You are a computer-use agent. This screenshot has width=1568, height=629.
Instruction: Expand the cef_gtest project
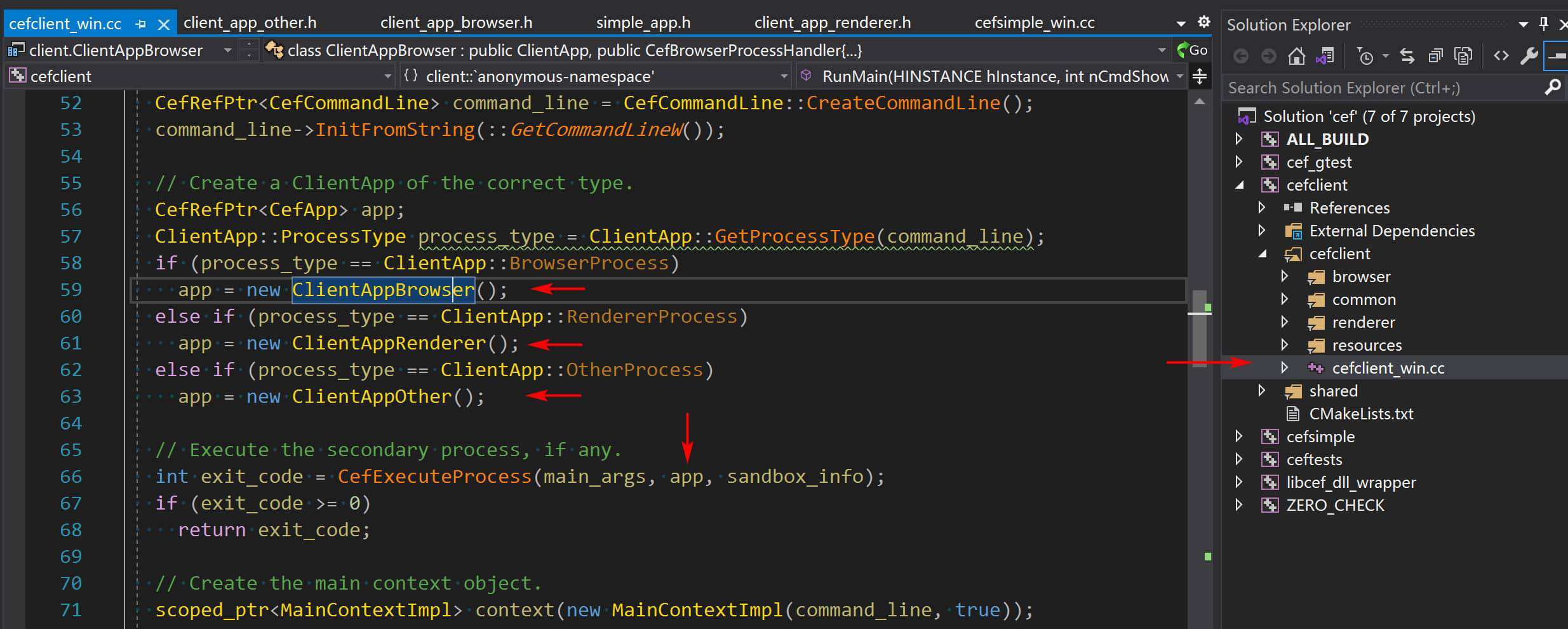1239,161
